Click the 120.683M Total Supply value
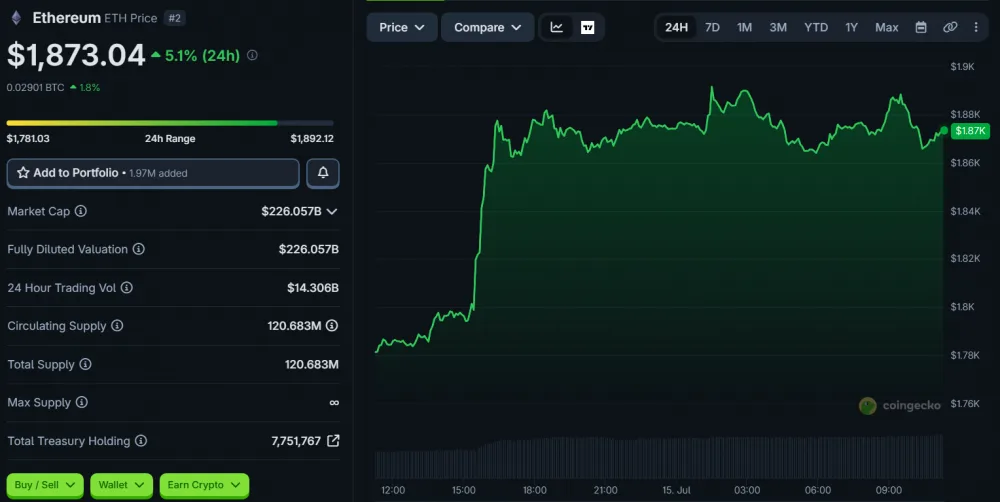Screen dimensions: 1000x502 click(311, 364)
